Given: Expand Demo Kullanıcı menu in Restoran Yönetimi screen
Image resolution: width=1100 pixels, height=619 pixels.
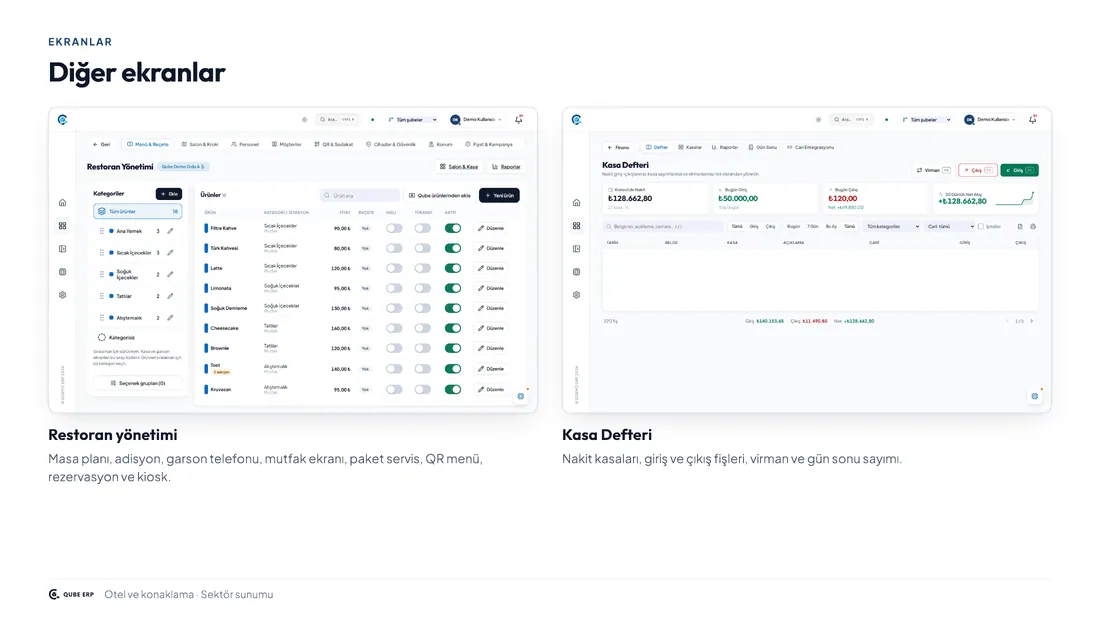Looking at the screenshot, I should (x=476, y=120).
